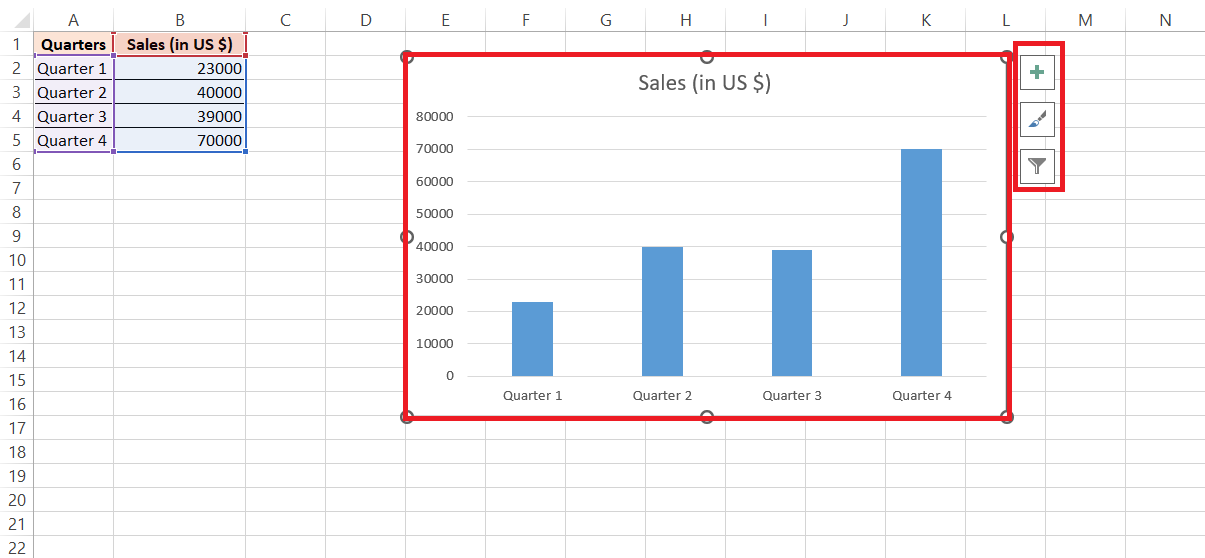
Task: Select column B header
Action: [x=179, y=19]
